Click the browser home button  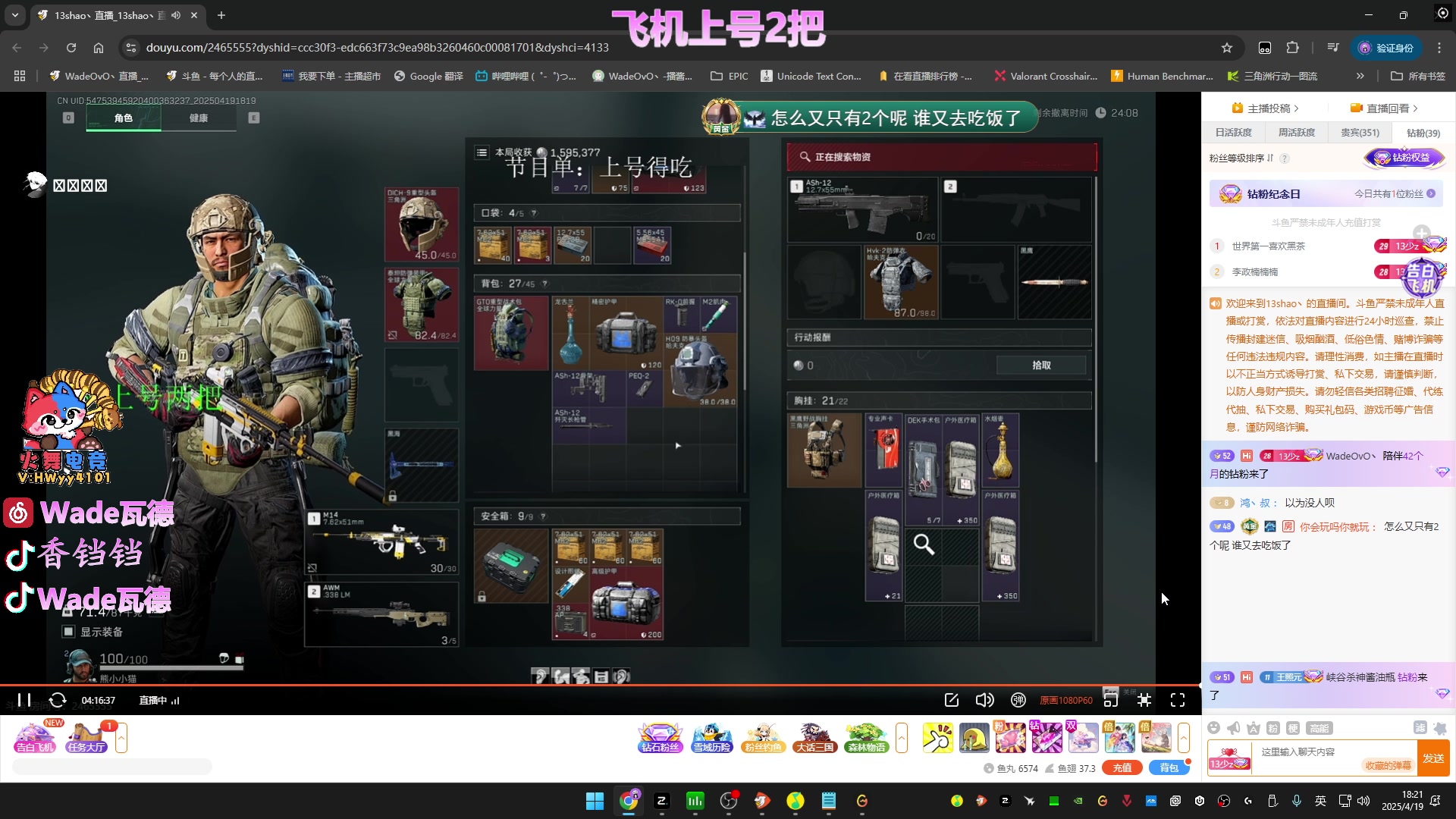click(x=99, y=47)
